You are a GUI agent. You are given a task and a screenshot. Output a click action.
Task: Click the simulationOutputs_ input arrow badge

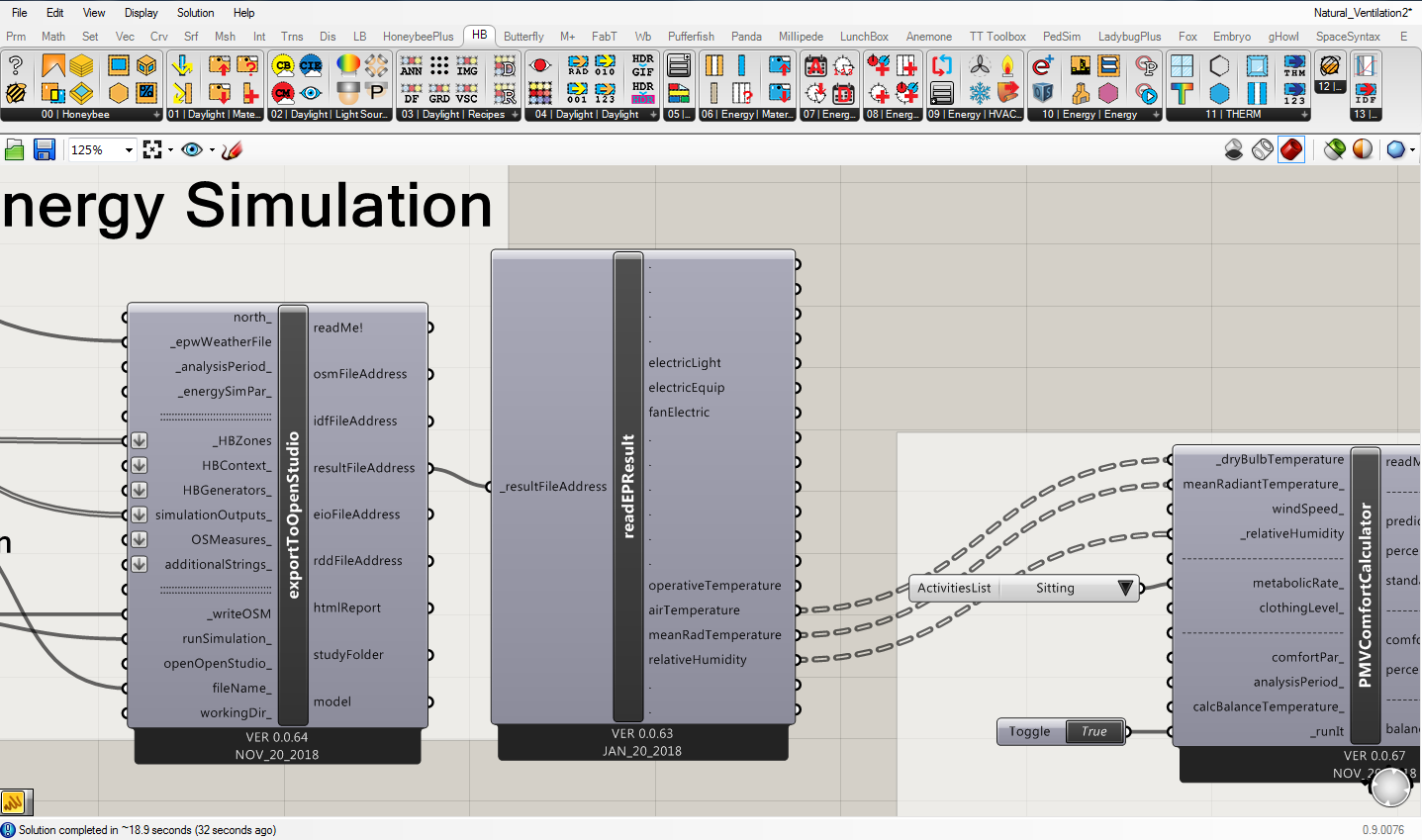[140, 514]
